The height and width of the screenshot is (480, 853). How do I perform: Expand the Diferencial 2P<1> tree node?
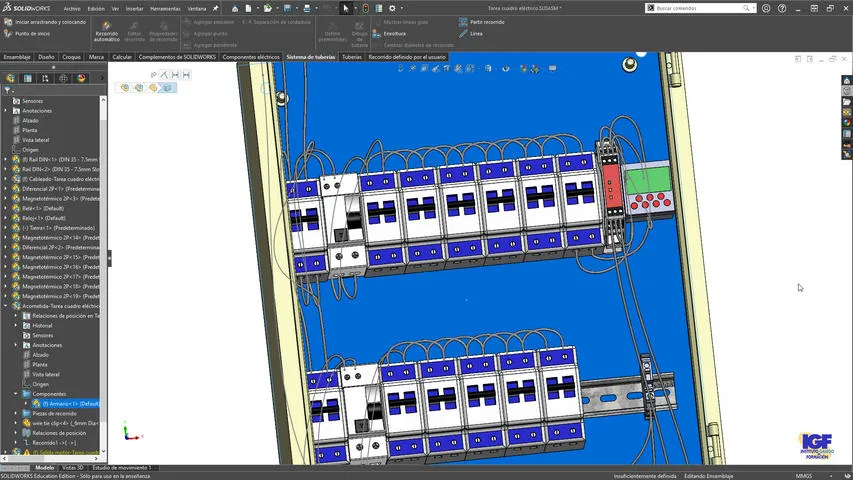[6, 189]
